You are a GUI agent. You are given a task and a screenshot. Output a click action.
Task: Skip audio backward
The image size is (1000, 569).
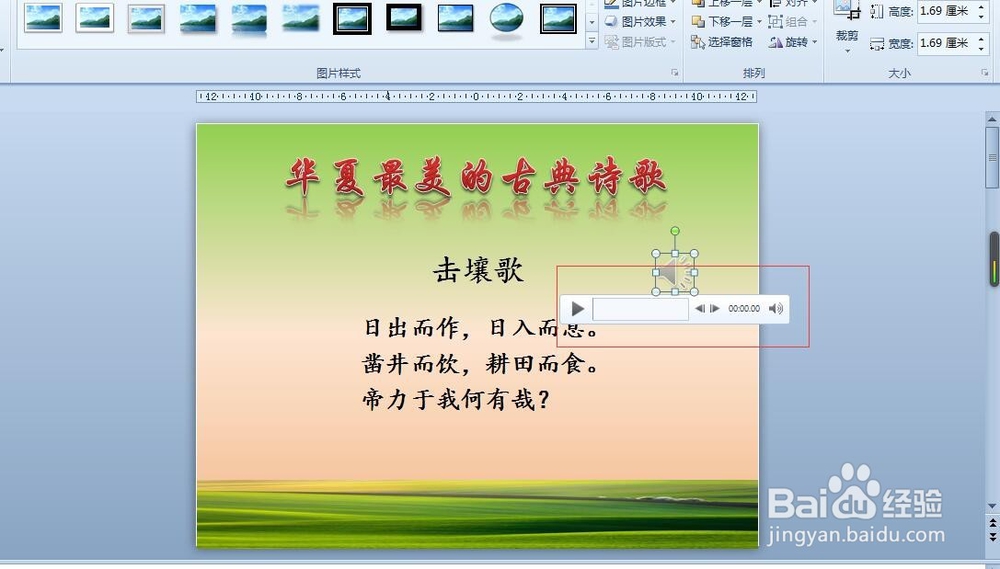pyautogui.click(x=700, y=309)
